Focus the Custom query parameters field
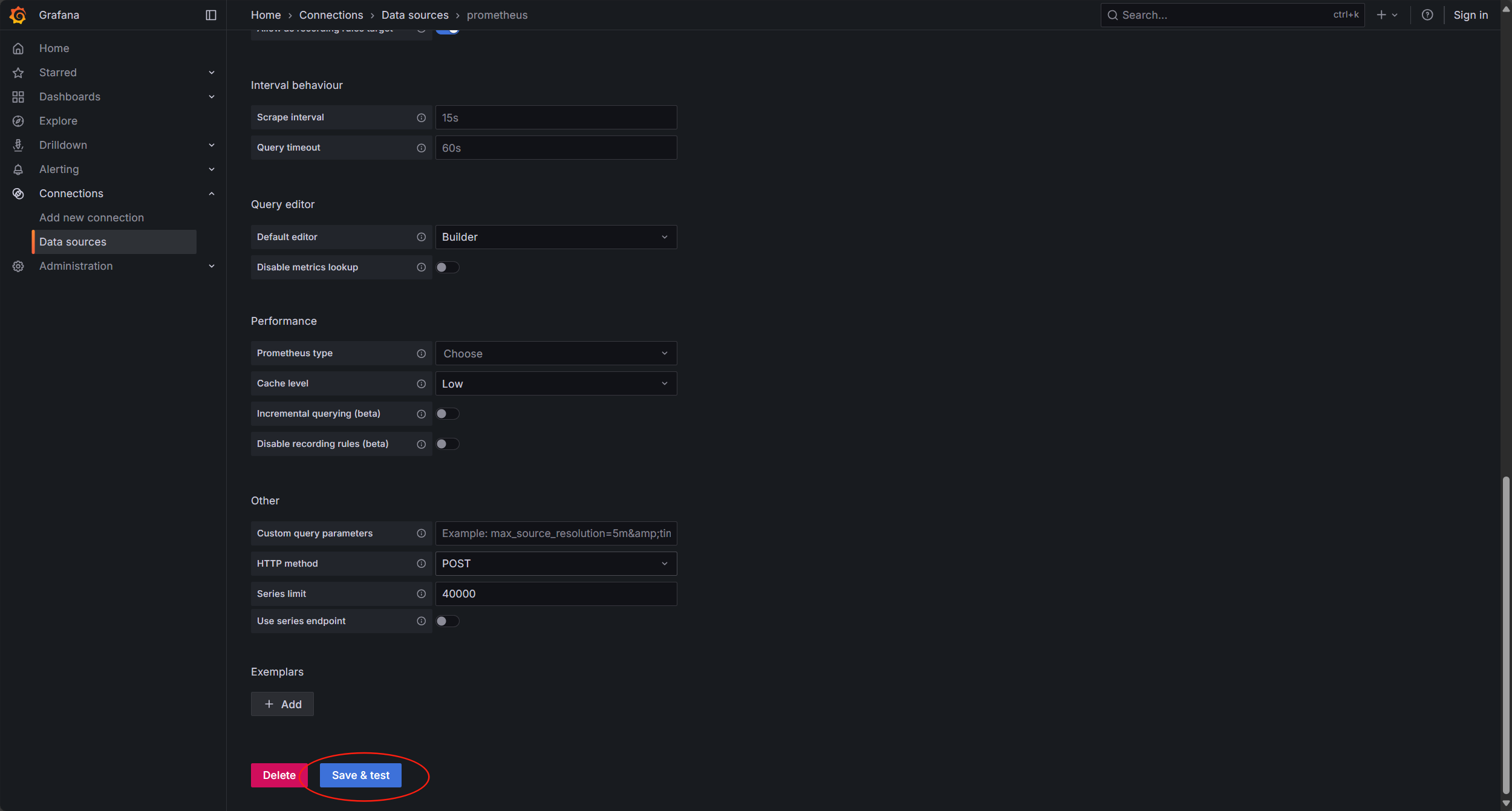This screenshot has height=811, width=1512. [556, 533]
